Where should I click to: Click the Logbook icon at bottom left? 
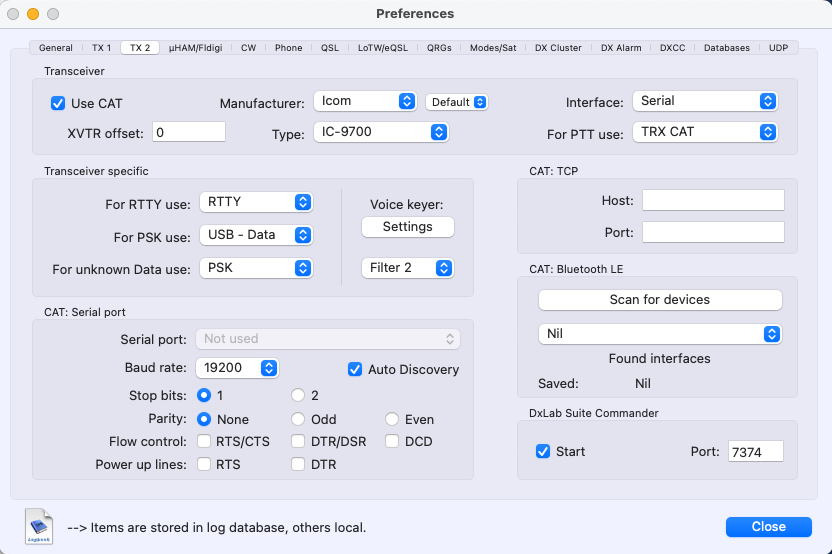(x=39, y=526)
